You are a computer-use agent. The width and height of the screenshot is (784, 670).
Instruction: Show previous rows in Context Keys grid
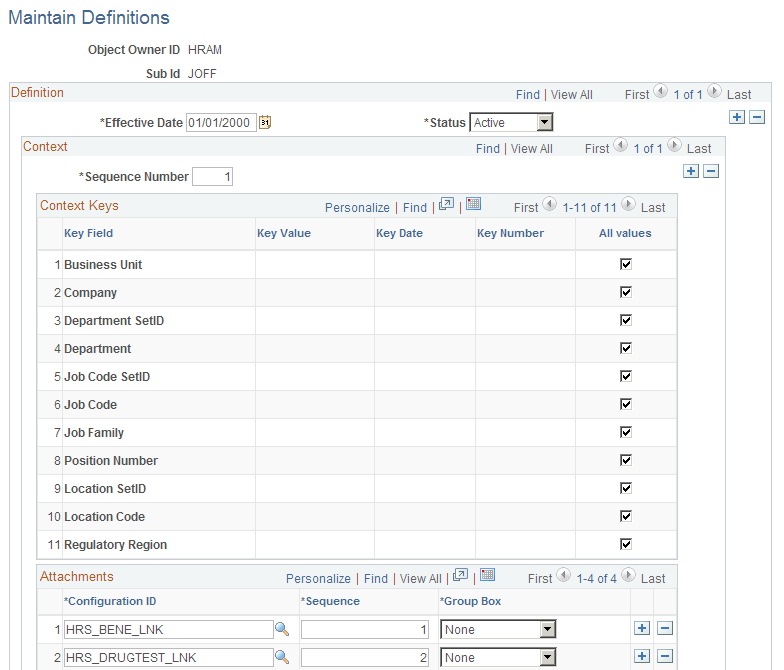(x=550, y=204)
